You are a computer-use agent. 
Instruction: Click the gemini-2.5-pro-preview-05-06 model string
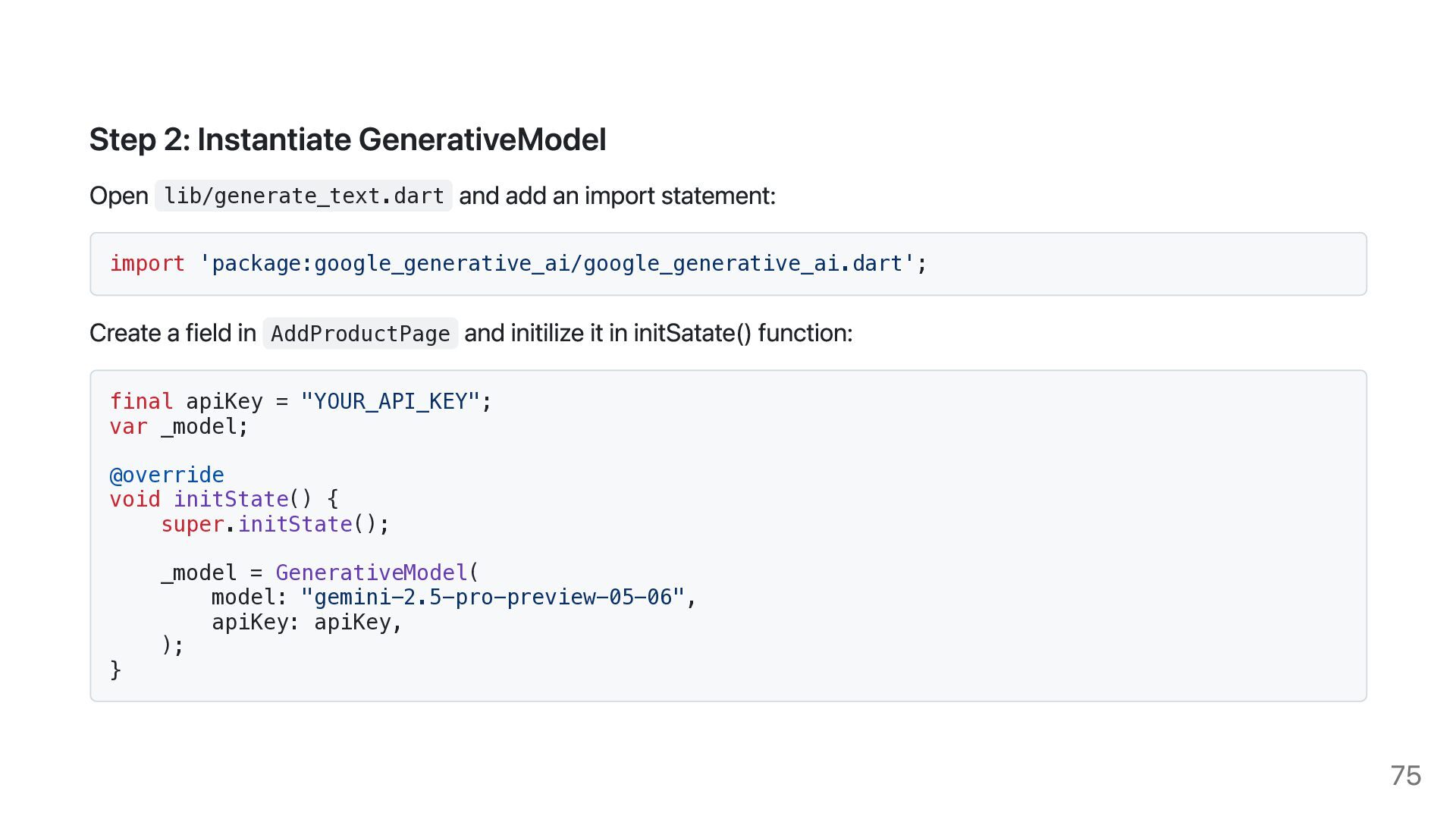[492, 598]
